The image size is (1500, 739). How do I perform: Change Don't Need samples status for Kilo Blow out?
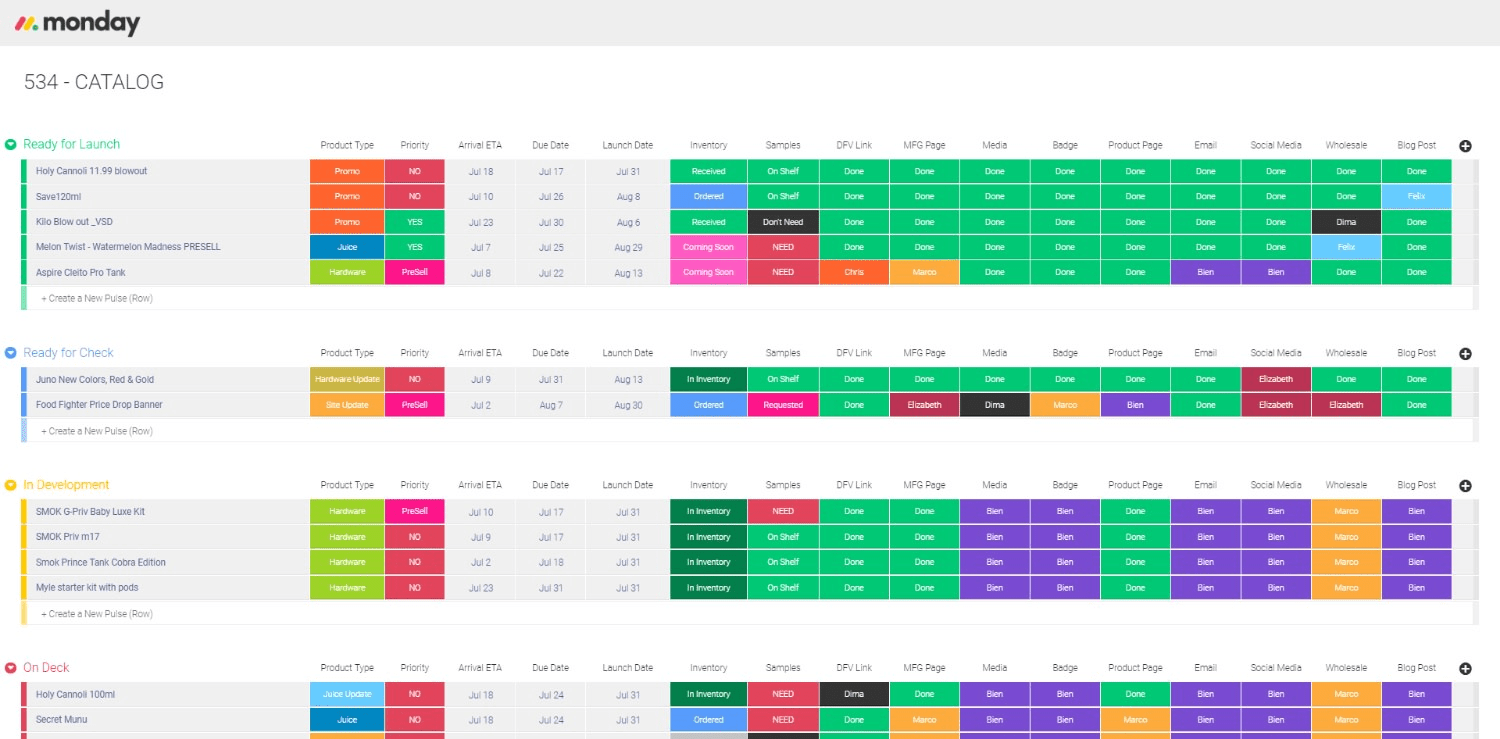tap(783, 222)
